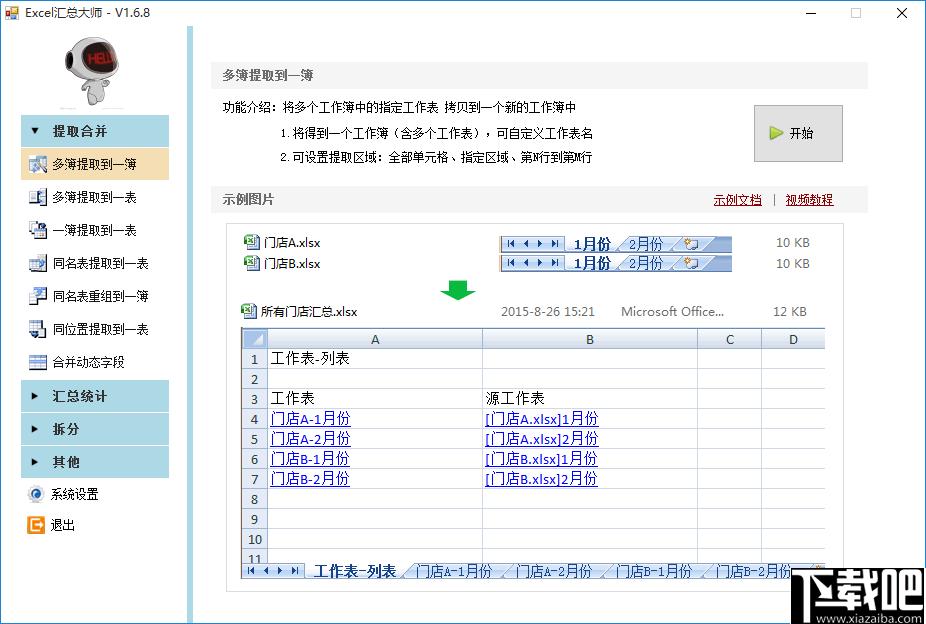Select 同位置提取到一表 menu label
The height and width of the screenshot is (624, 926).
click(100, 329)
